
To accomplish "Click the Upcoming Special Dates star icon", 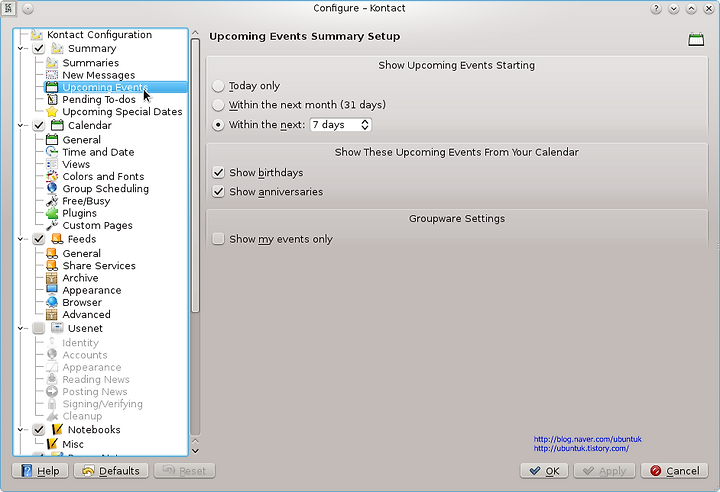I will [x=52, y=112].
